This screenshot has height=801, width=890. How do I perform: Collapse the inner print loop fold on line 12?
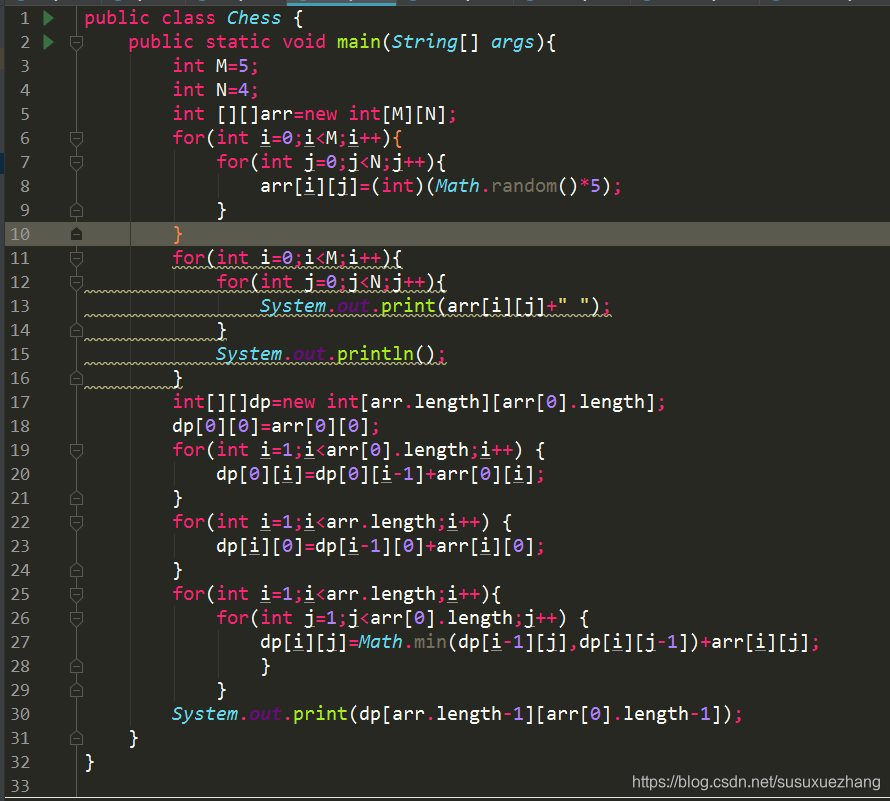click(76, 282)
